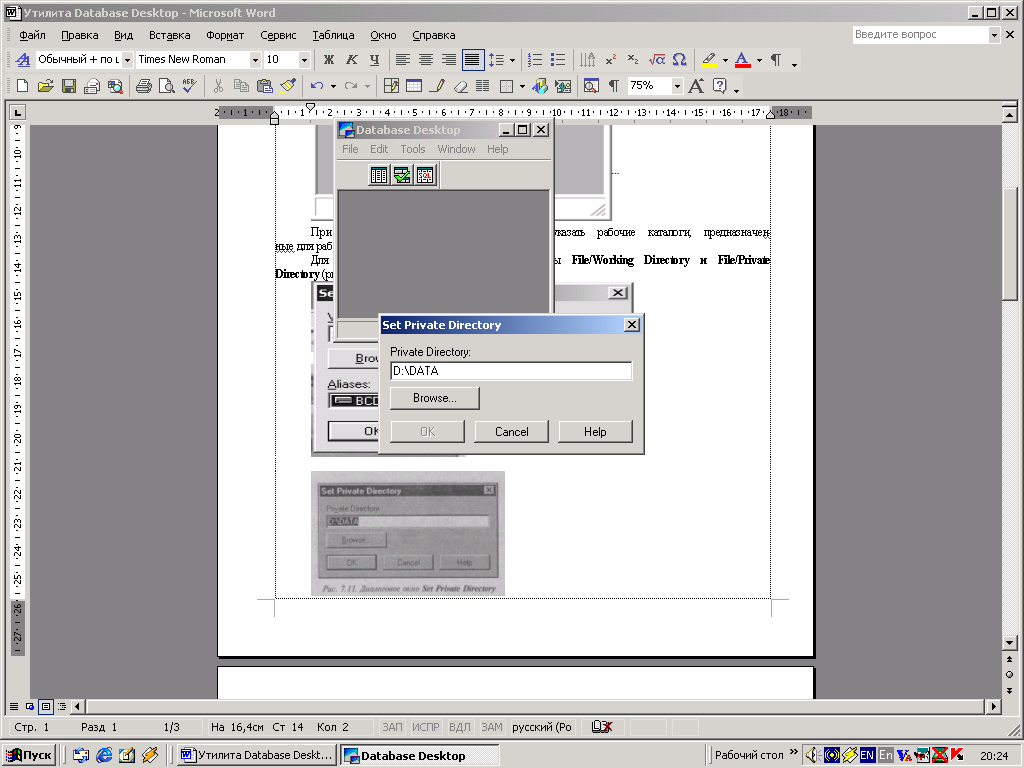Viewport: 1024px width, 768px height.
Task: Undo the last action
Action: coord(317,86)
